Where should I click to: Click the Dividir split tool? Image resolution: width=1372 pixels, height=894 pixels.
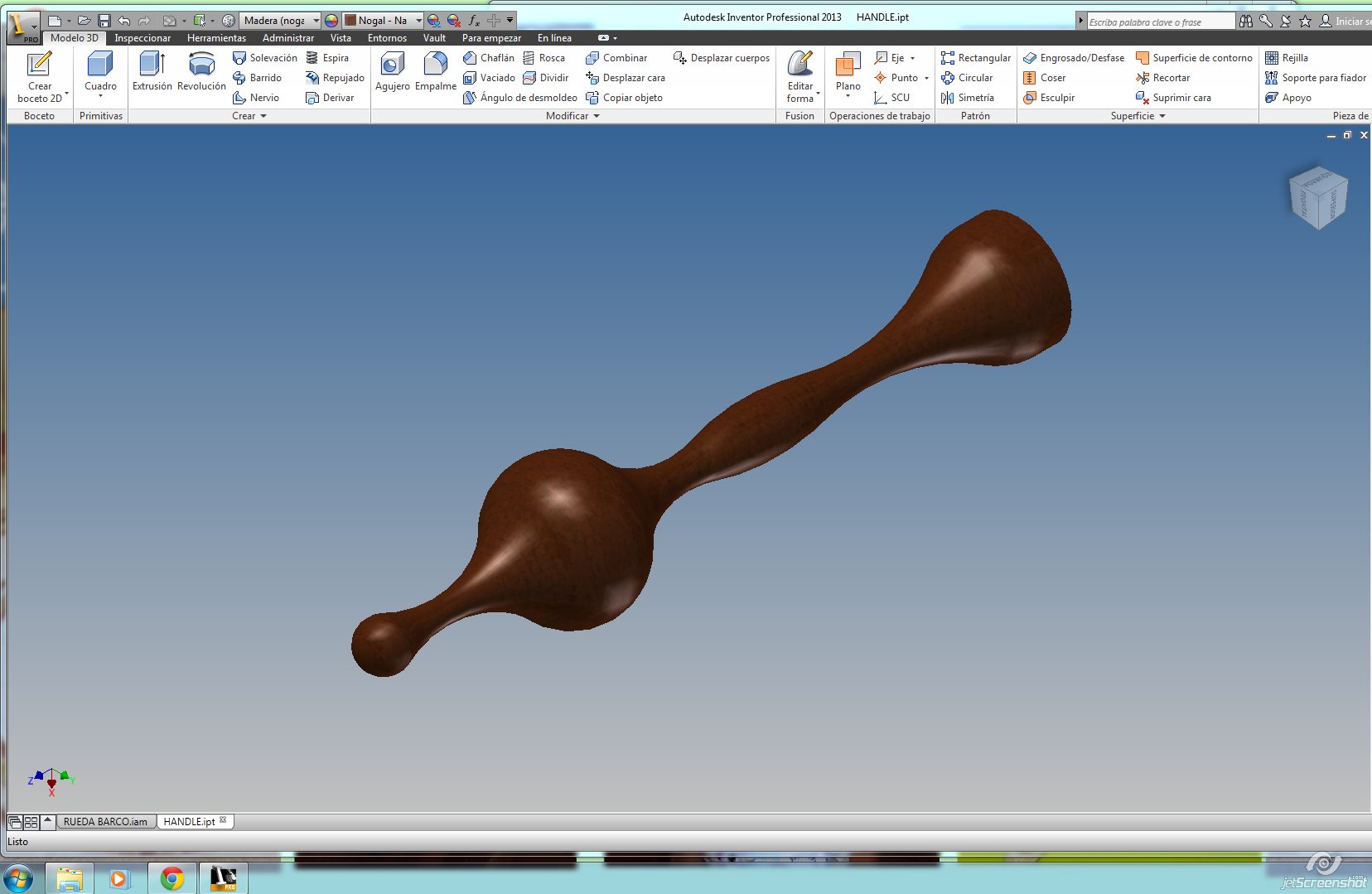coord(546,78)
